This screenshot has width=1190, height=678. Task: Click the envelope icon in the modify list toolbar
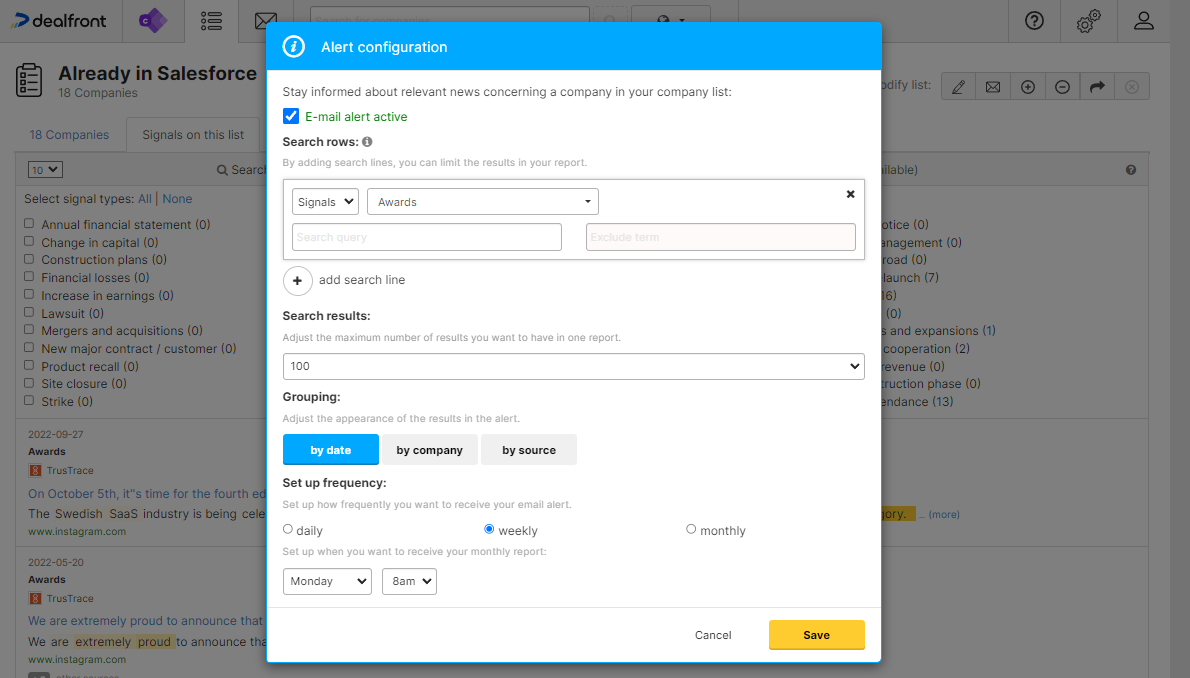click(x=992, y=86)
